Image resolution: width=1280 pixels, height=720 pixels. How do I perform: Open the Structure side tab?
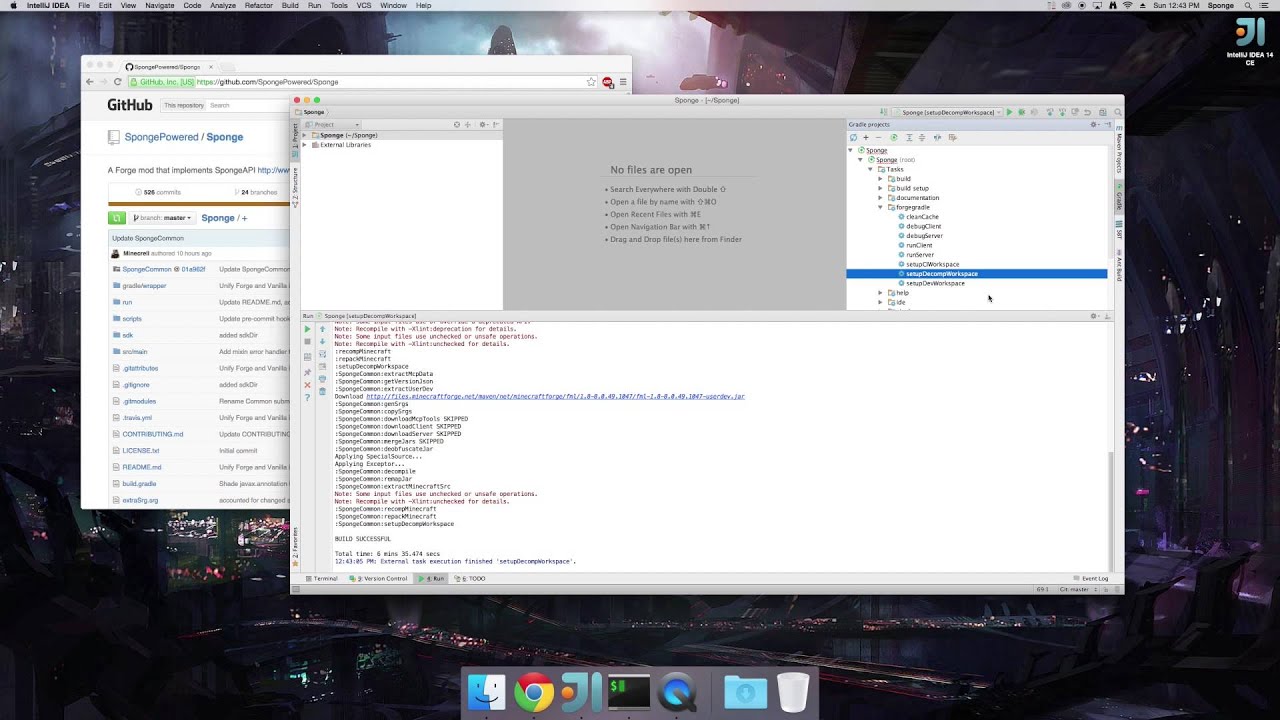coord(295,188)
